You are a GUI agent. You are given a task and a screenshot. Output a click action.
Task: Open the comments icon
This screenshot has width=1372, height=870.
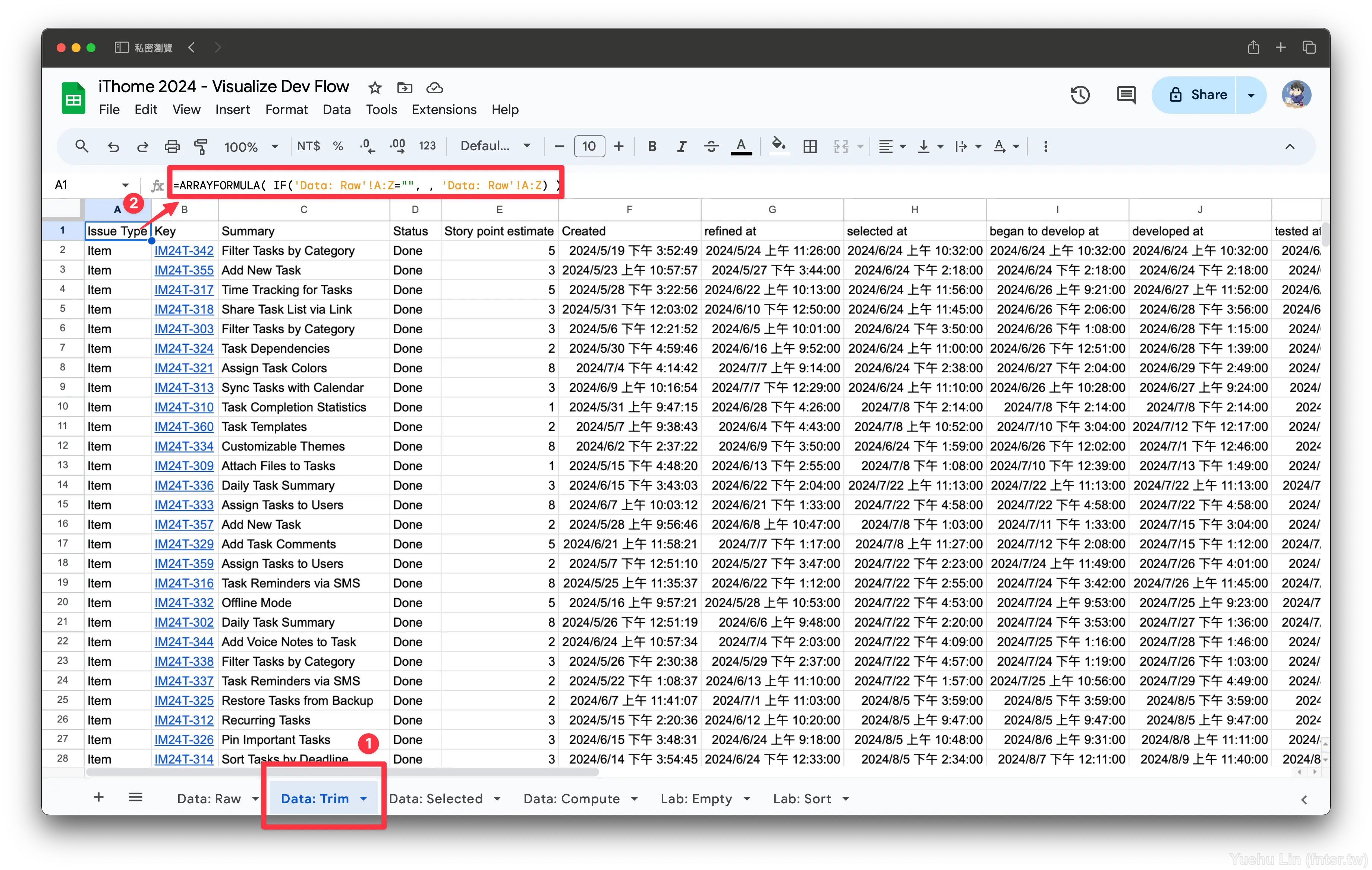1126,95
